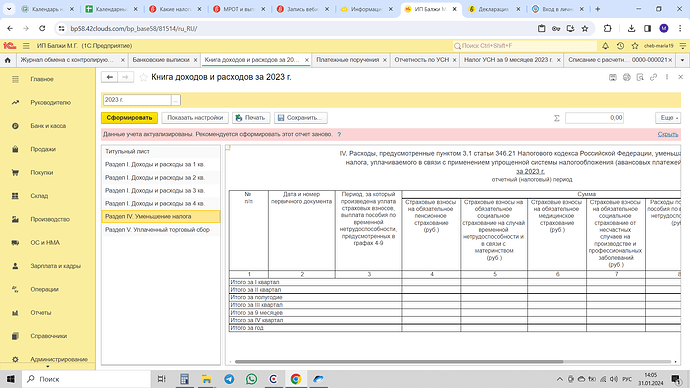Go forward with the right arrow button

pos(125,77)
